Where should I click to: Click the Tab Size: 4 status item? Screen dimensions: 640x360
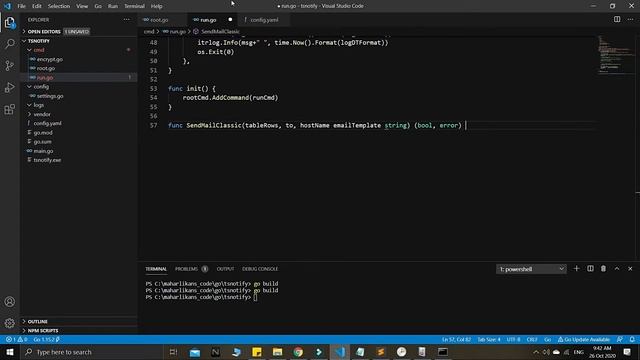489,339
